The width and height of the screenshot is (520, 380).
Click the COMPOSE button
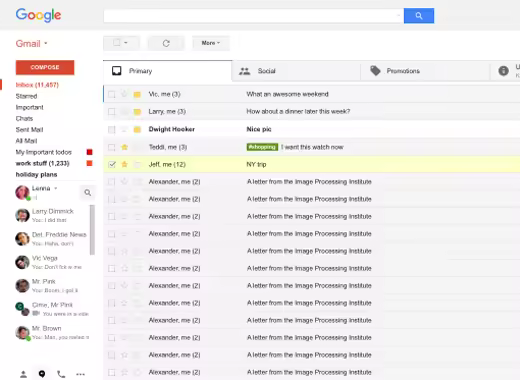click(45, 67)
